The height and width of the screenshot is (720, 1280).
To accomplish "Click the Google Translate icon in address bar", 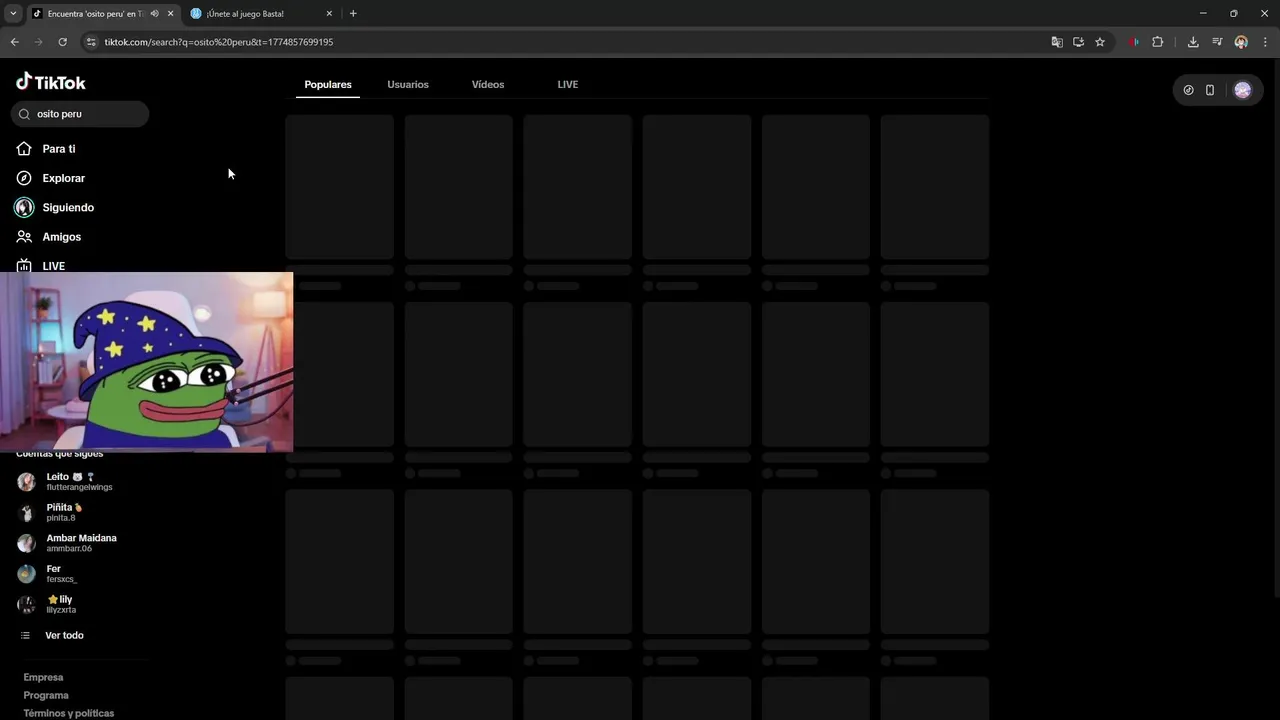I will (1057, 42).
